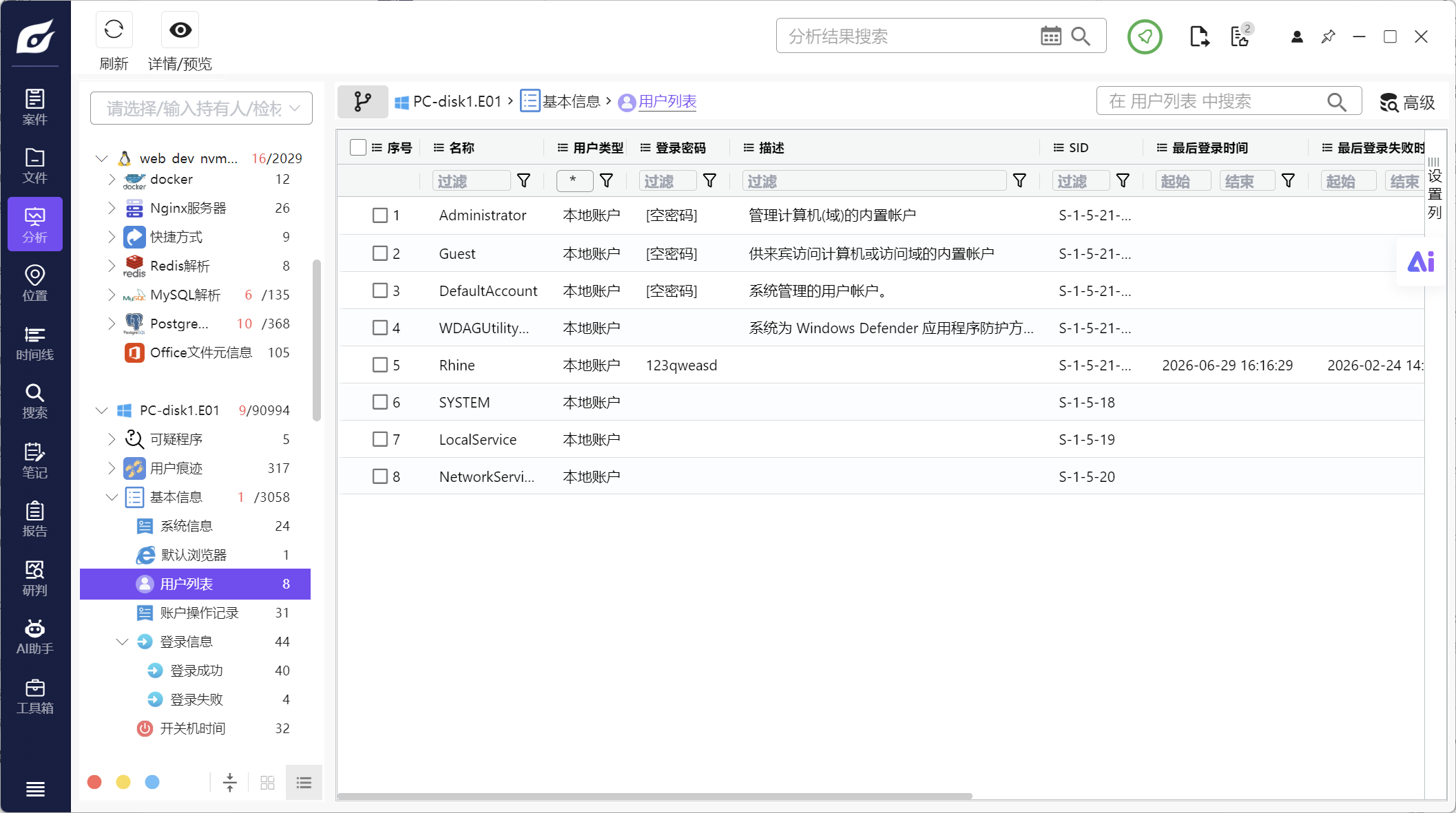The width and height of the screenshot is (1456, 813).
Task: Open the AI助手 sidebar icon
Action: pyautogui.click(x=35, y=637)
